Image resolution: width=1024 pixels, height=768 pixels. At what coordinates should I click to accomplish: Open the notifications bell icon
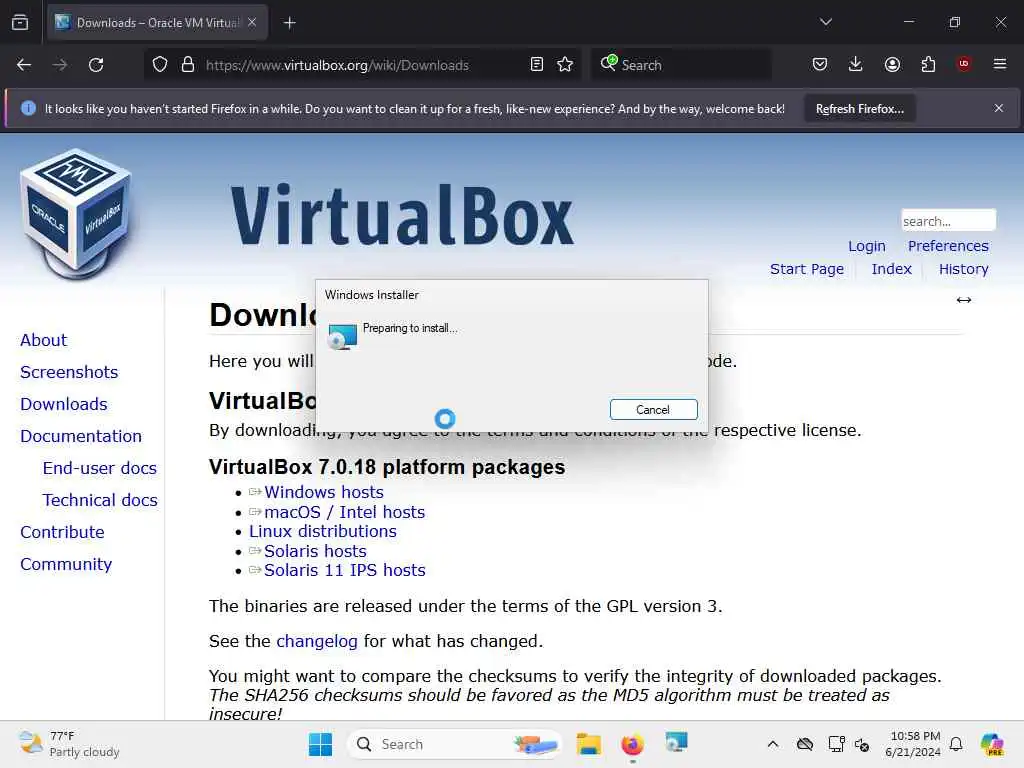[956, 744]
